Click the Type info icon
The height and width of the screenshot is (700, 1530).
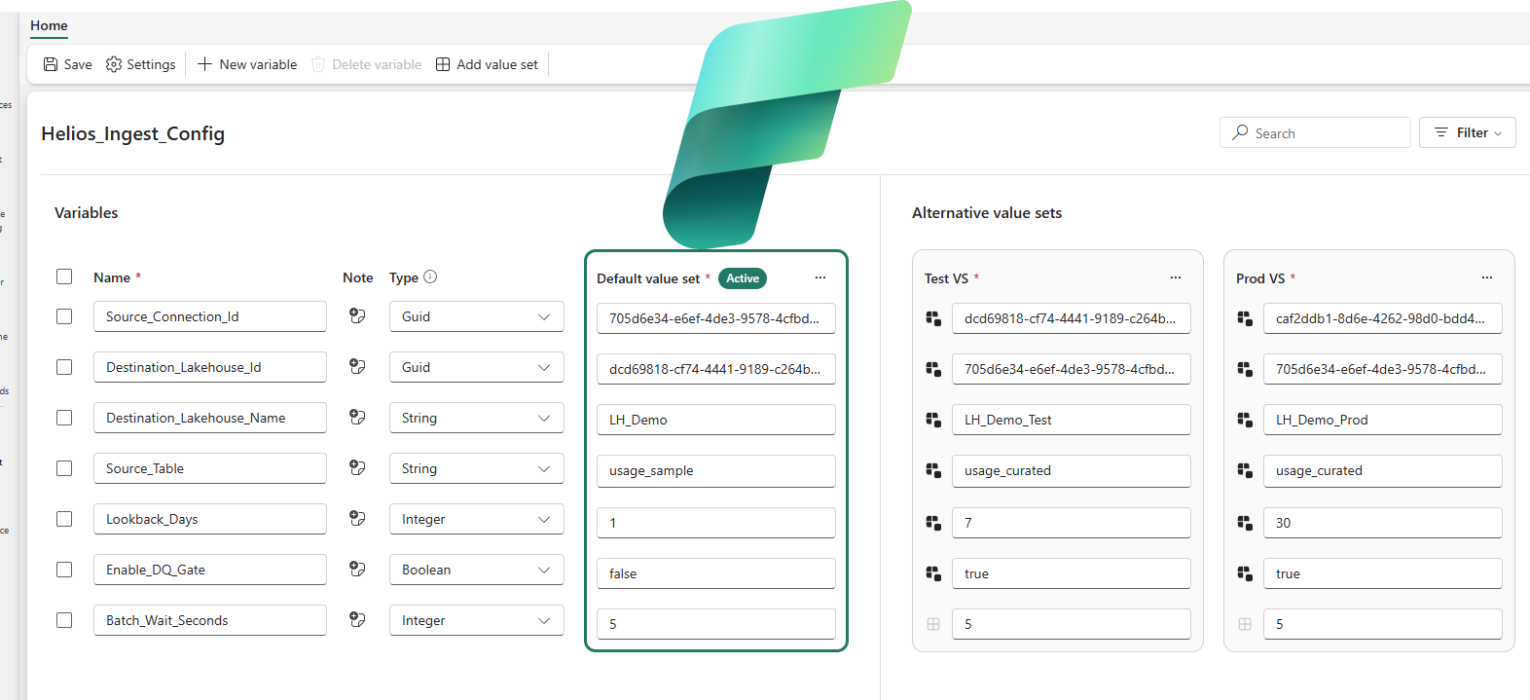point(430,277)
